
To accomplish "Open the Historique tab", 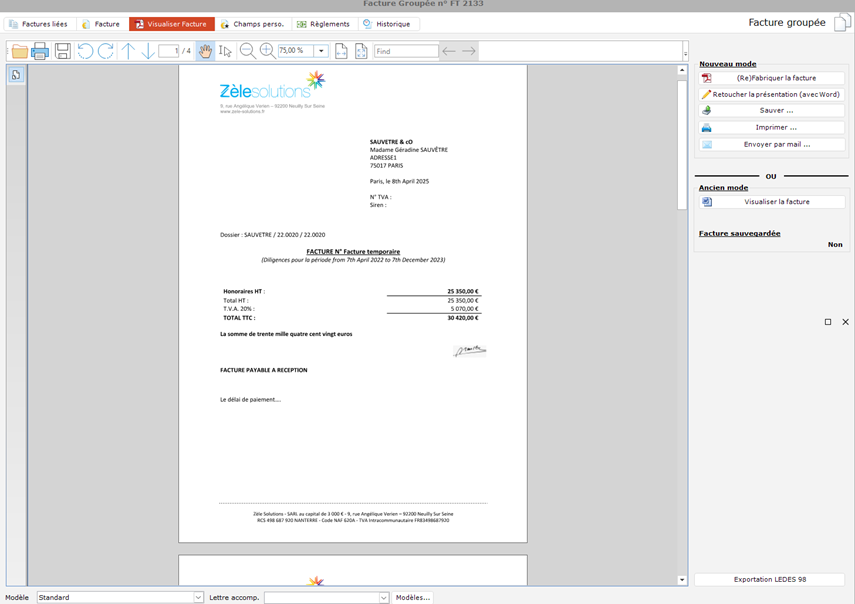I will click(386, 24).
